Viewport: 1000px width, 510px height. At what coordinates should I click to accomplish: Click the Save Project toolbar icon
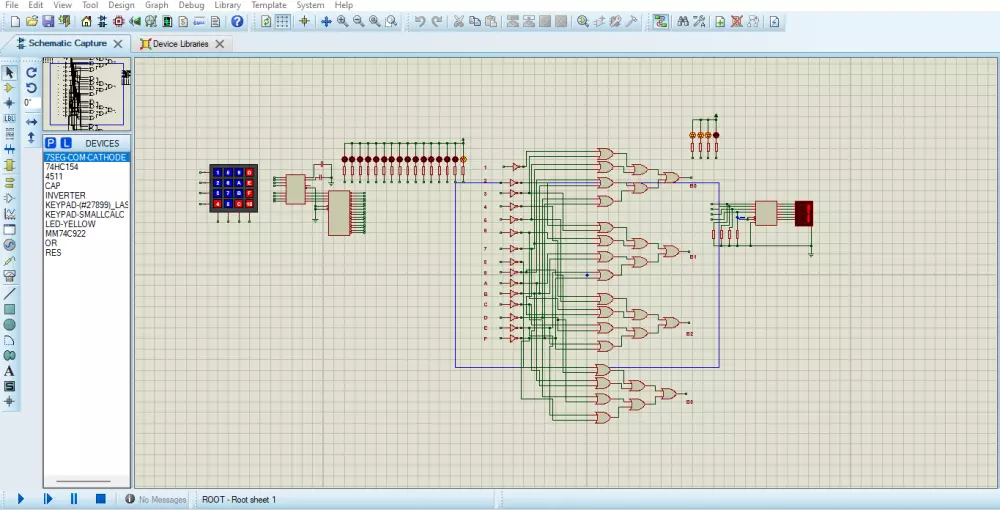(49, 21)
